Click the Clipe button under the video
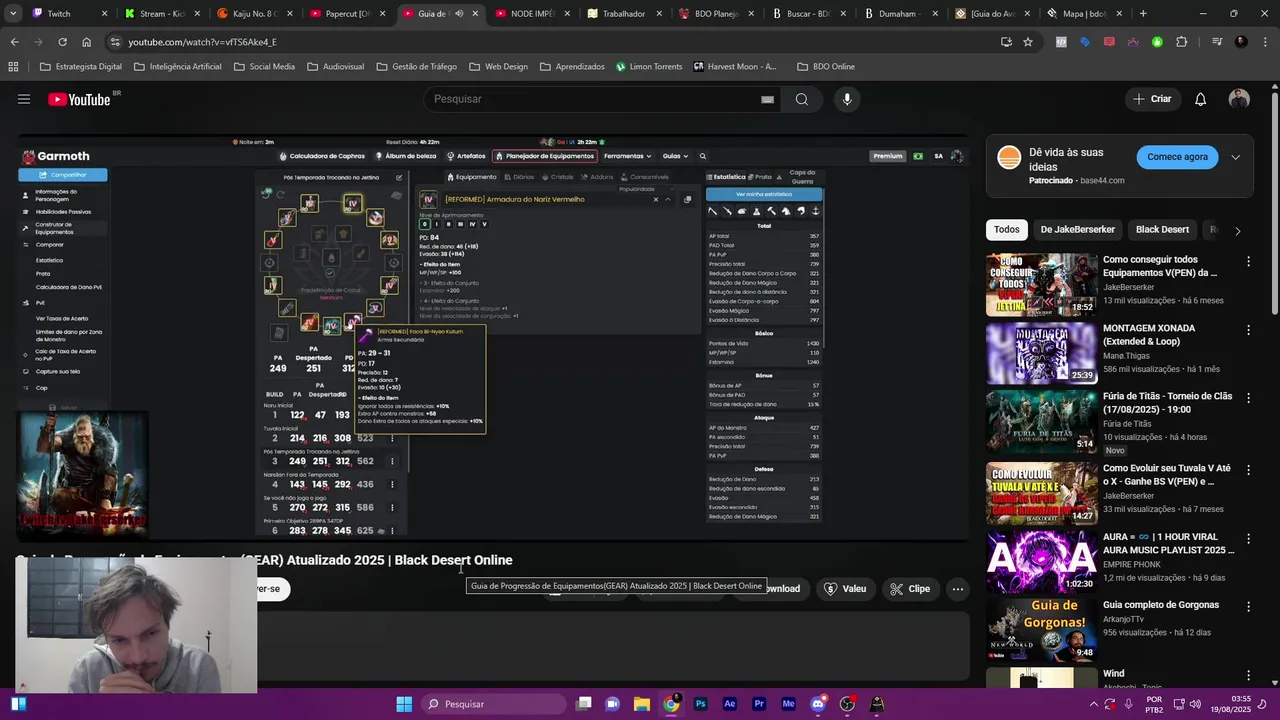1280x720 pixels. 910,589
